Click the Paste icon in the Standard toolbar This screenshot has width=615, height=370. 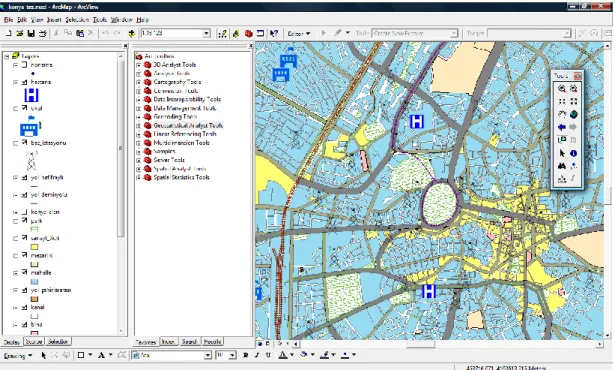(x=80, y=34)
